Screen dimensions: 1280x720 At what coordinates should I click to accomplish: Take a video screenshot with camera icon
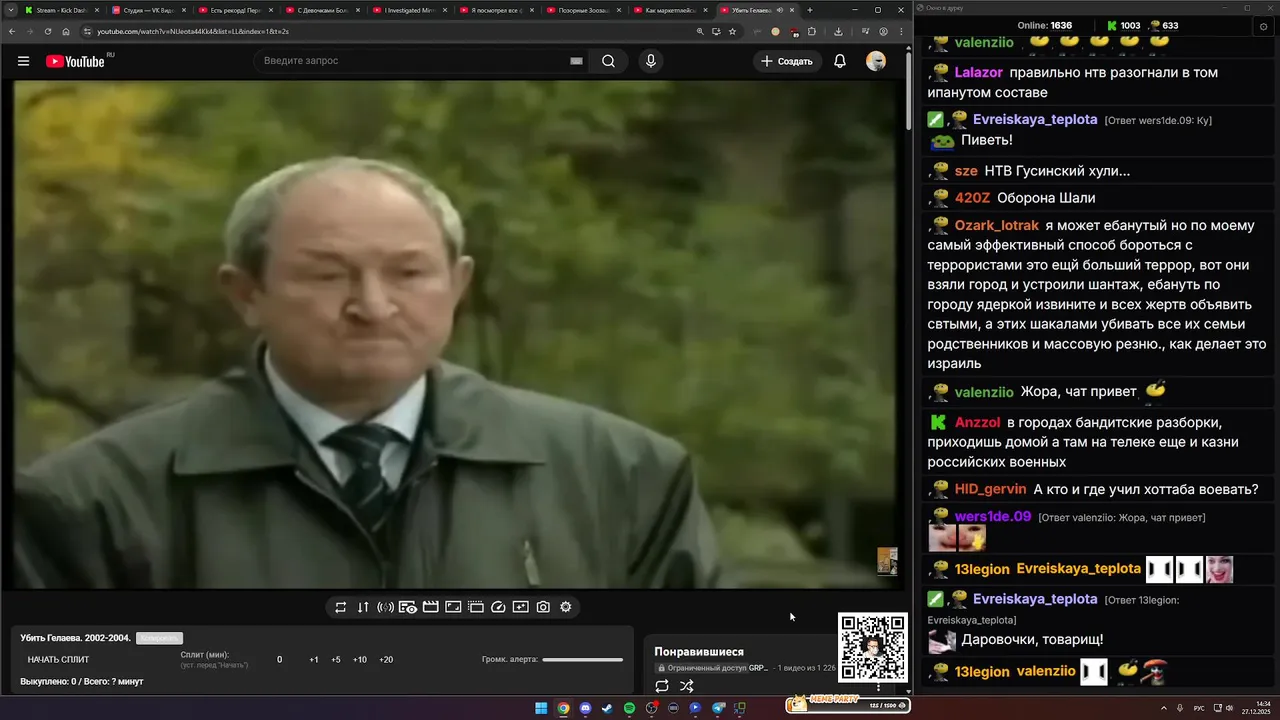pos(543,607)
